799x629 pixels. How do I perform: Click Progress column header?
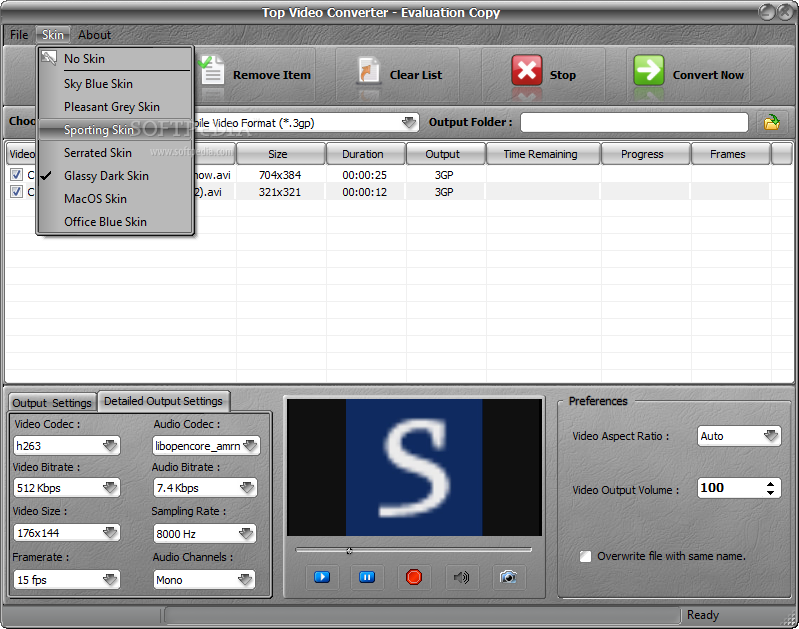click(x=646, y=154)
